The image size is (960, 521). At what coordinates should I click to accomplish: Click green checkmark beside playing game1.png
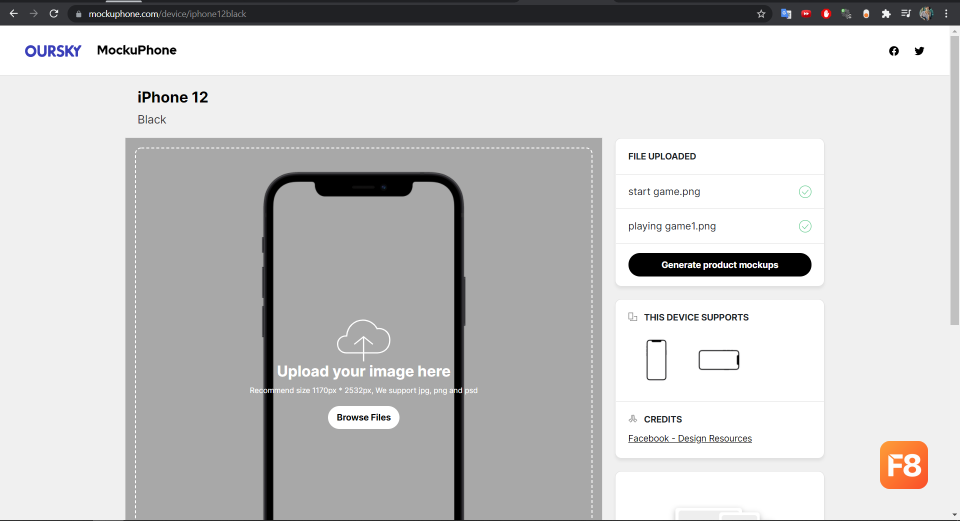point(805,227)
